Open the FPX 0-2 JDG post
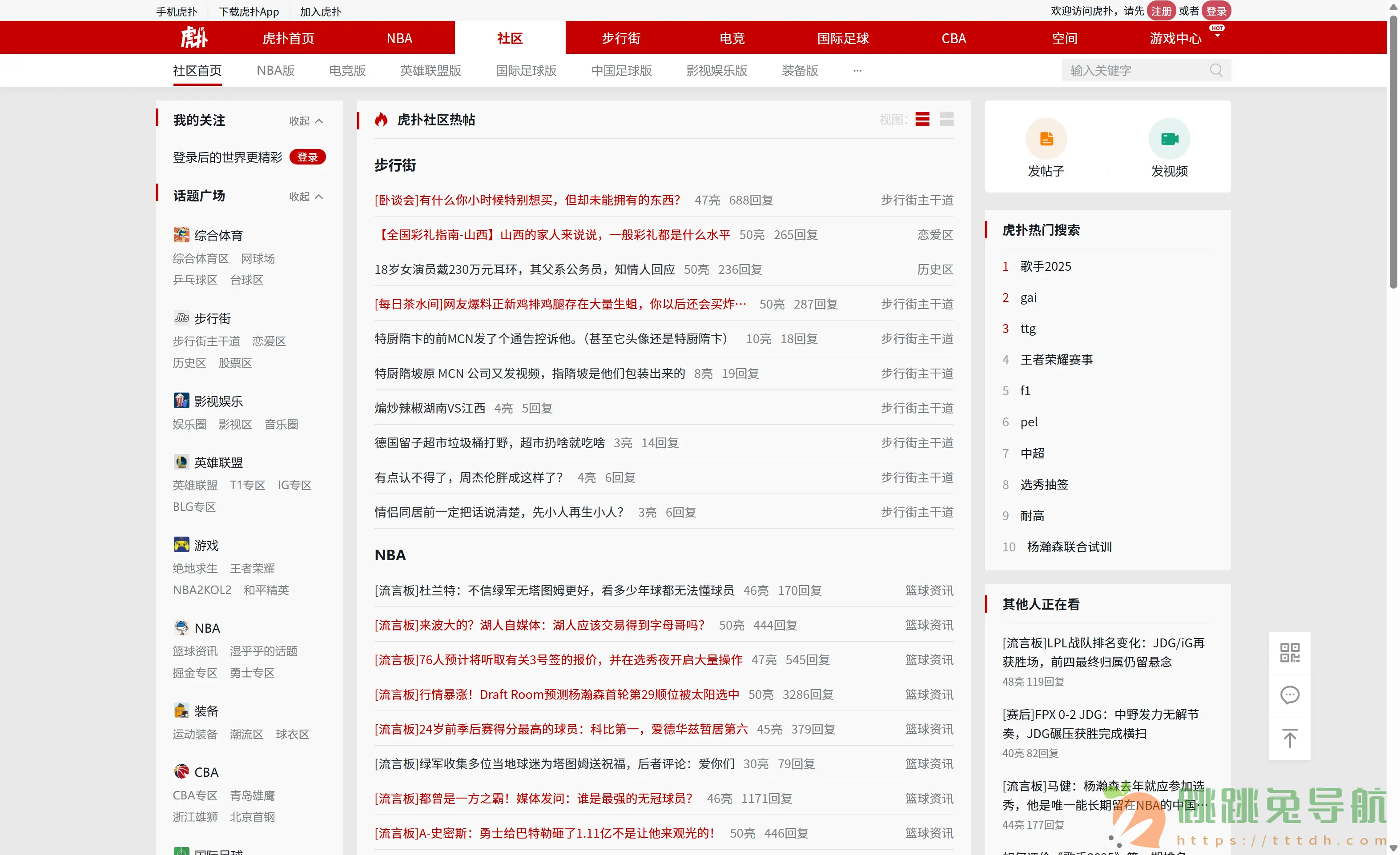This screenshot has height=855, width=1400. (x=1101, y=724)
